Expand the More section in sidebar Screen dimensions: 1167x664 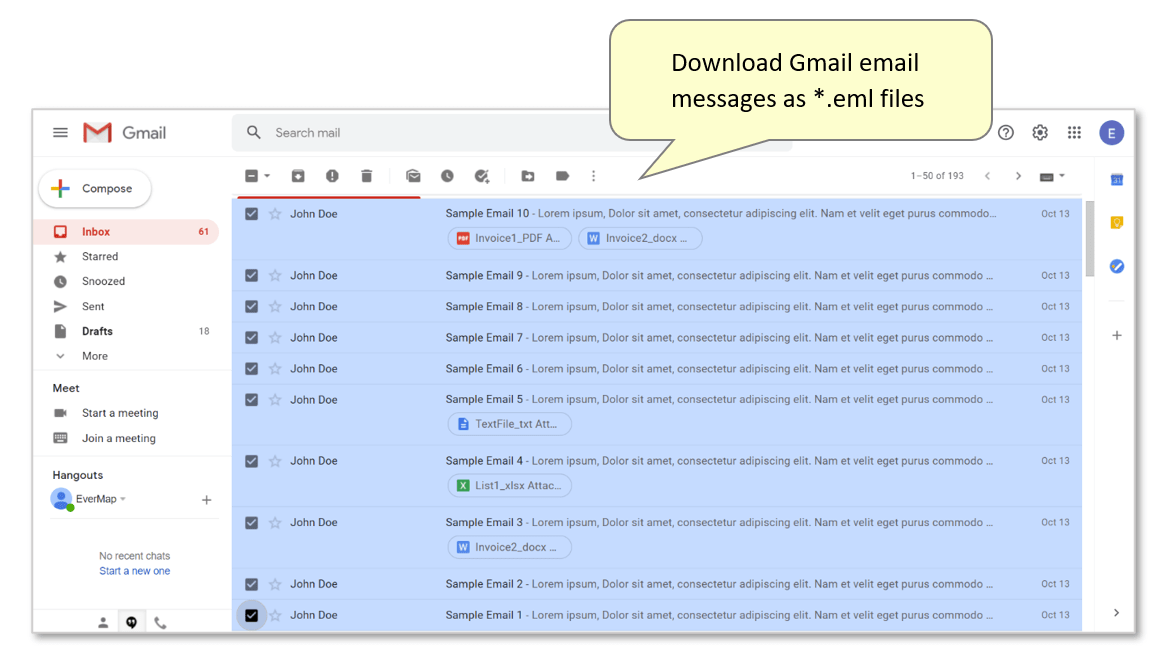(x=94, y=356)
